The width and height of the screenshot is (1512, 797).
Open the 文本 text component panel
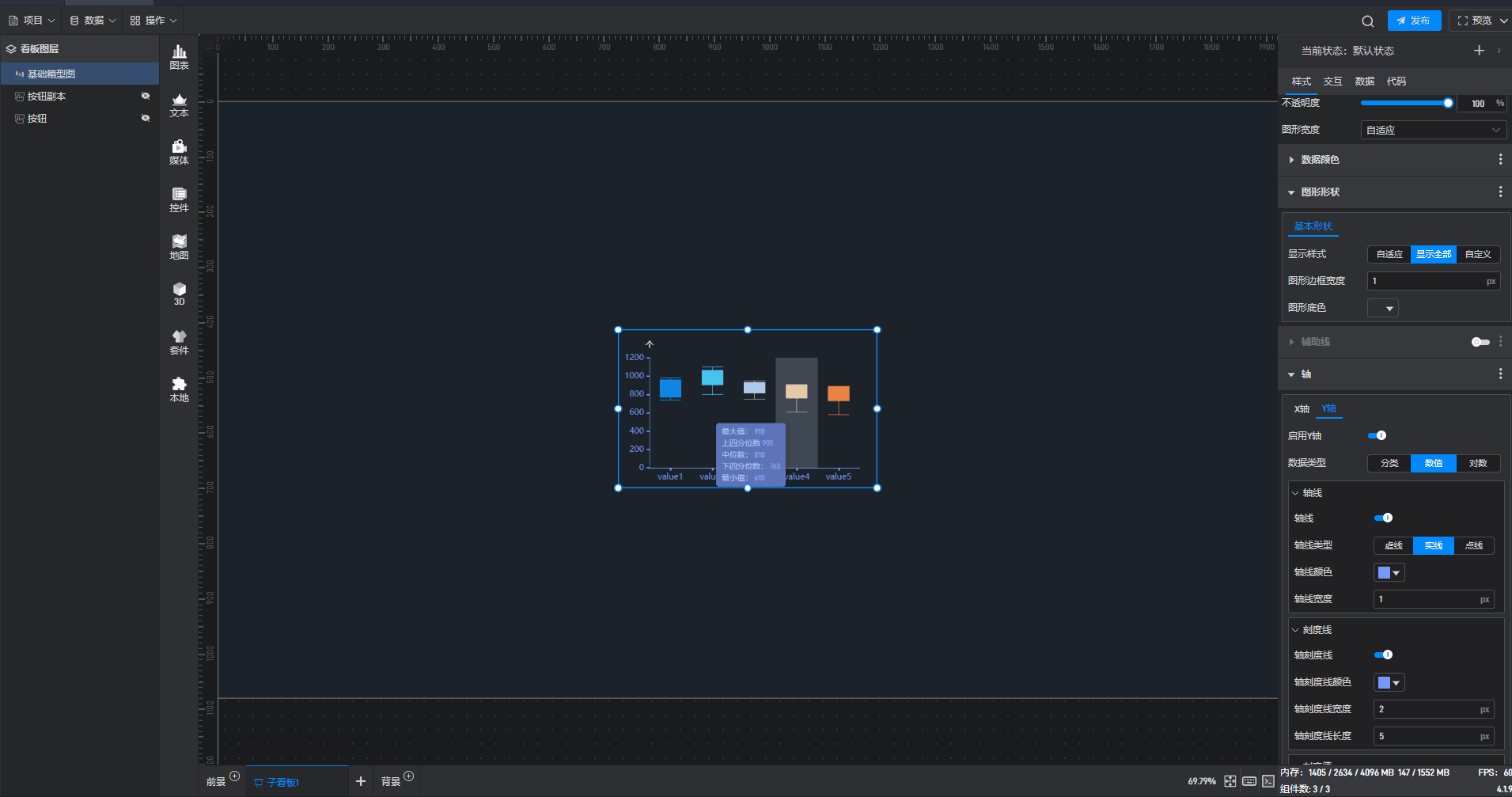179,104
